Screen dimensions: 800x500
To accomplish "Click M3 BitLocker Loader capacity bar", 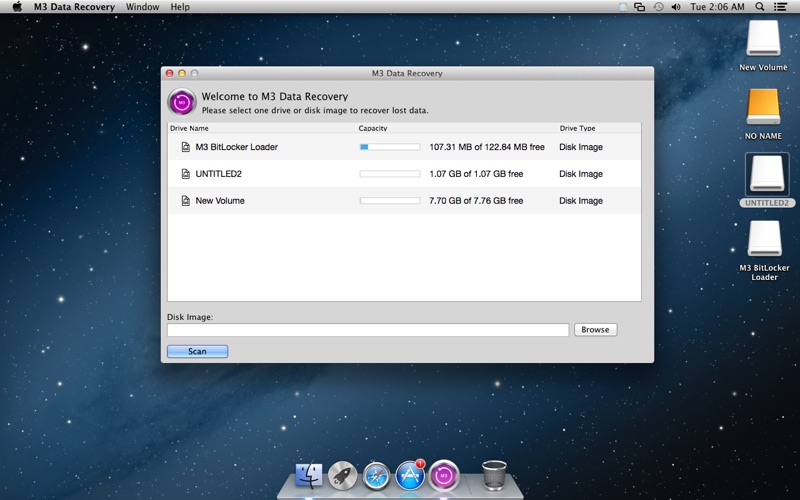I will click(x=390, y=147).
